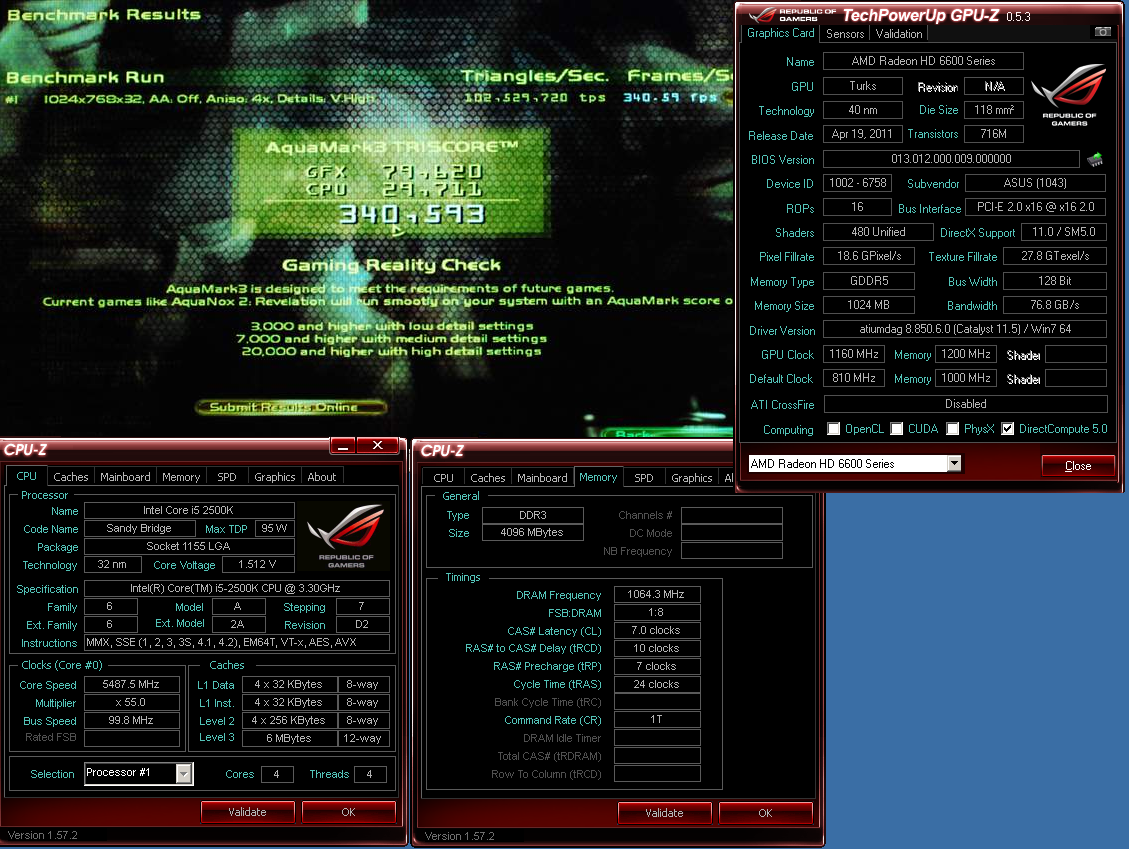Click the Level 3 cache value 6 MBytes
Screen dimensions: 1129x849
coord(289,738)
